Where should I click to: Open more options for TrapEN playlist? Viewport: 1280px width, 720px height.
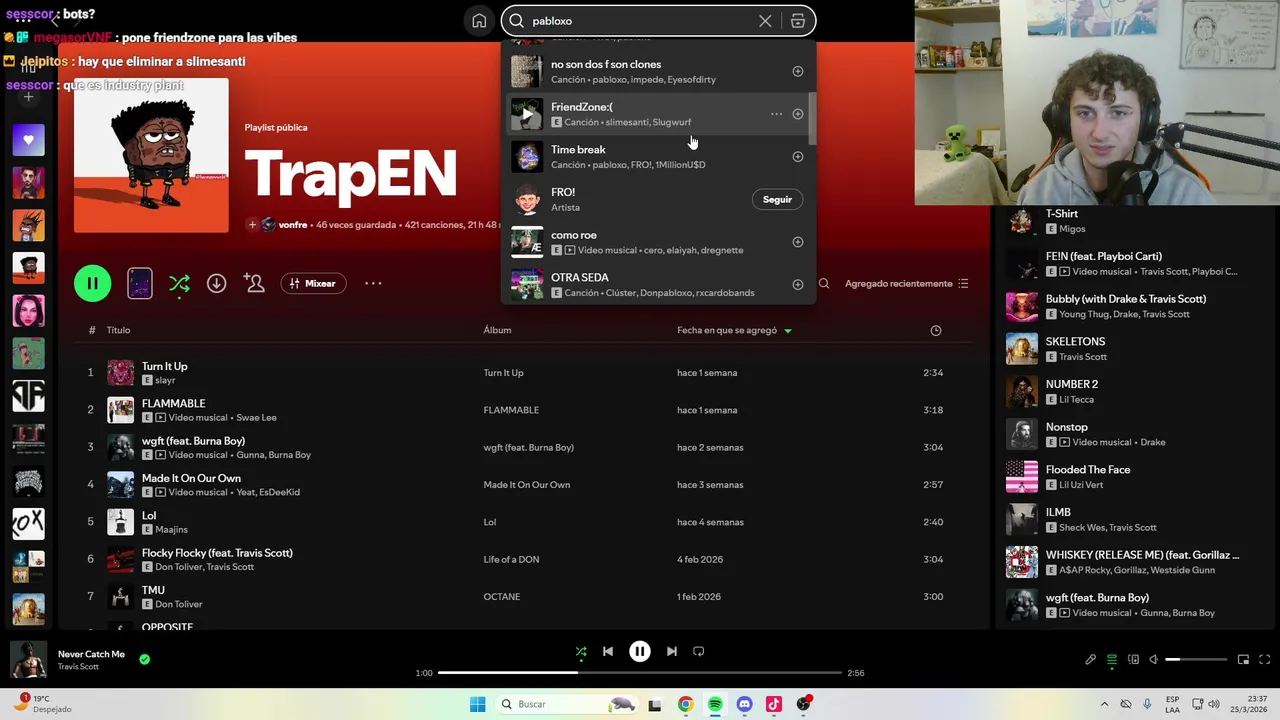(373, 284)
